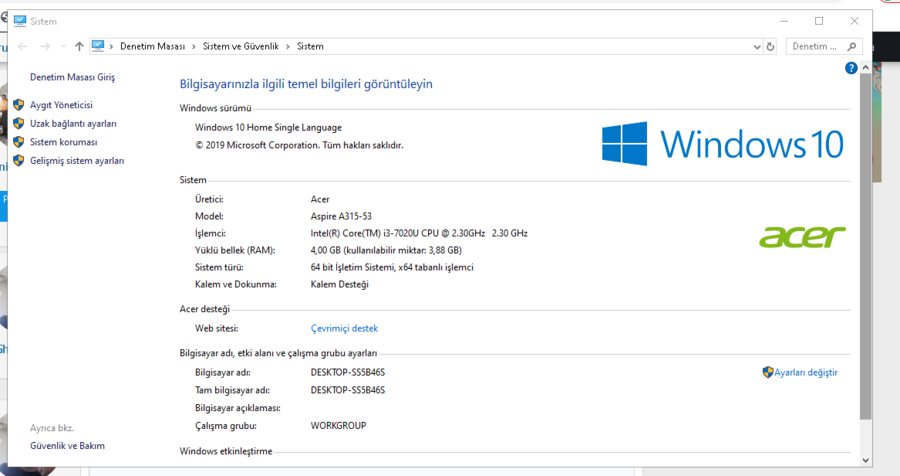Maximize the Sistem window
The width and height of the screenshot is (900, 476).
(819, 21)
